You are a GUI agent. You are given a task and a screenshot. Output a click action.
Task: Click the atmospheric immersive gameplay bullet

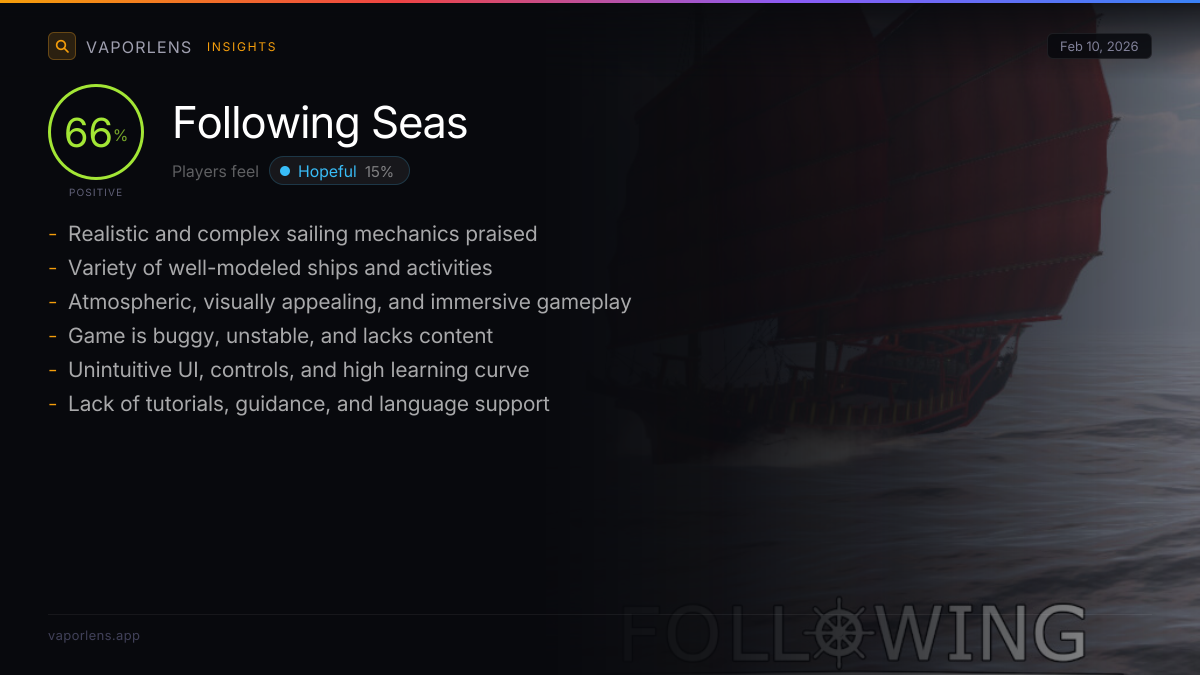[349, 302]
